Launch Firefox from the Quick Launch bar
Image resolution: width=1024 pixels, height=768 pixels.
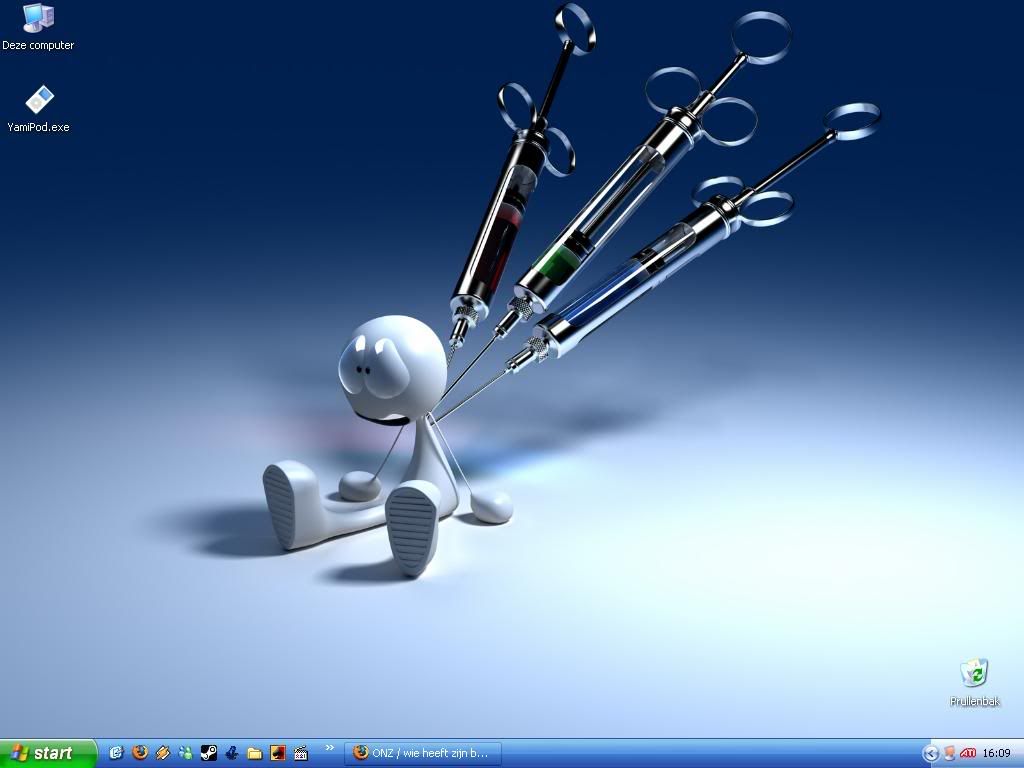140,753
